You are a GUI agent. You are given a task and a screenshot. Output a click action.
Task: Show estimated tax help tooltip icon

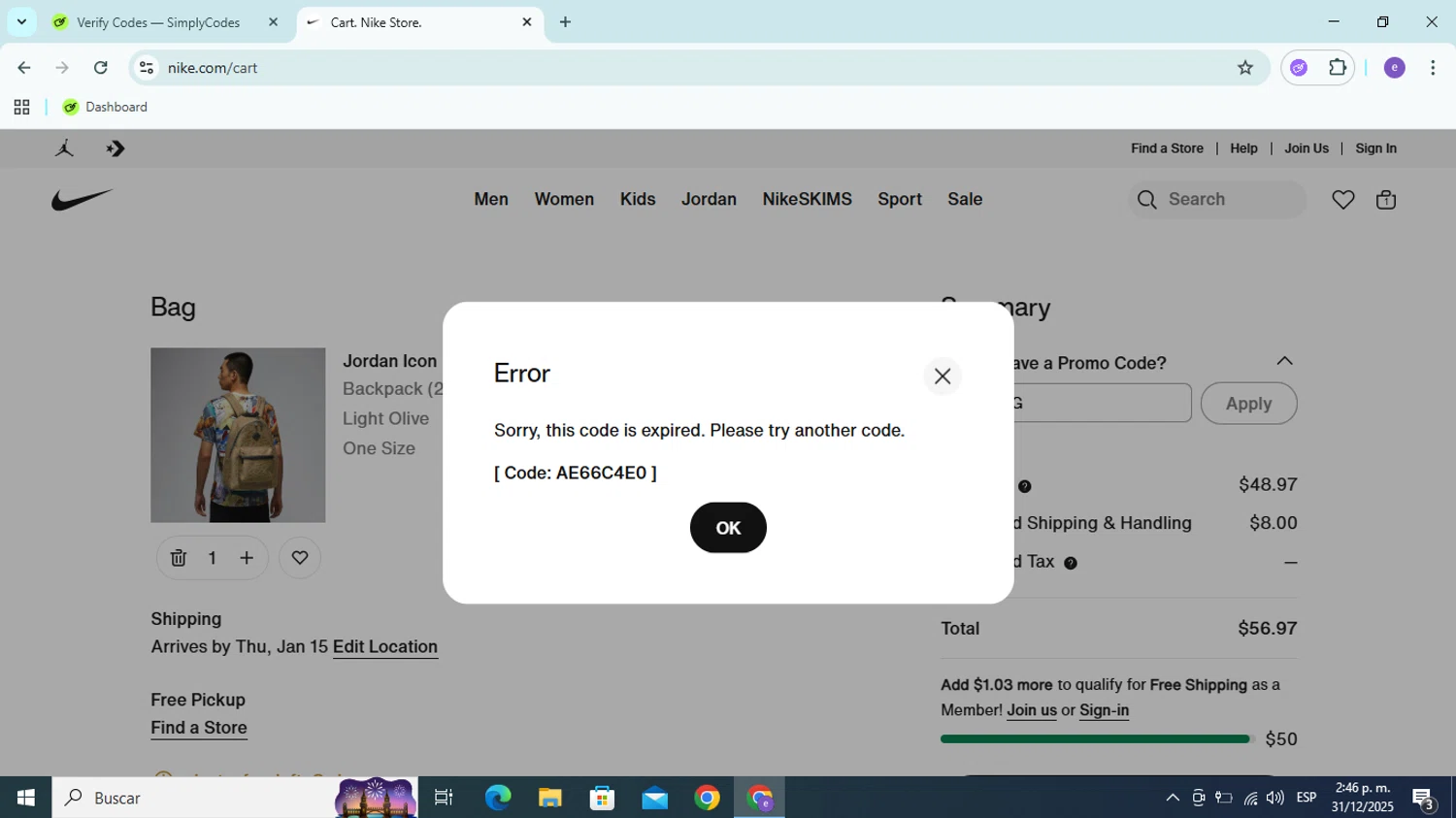coord(1071,563)
